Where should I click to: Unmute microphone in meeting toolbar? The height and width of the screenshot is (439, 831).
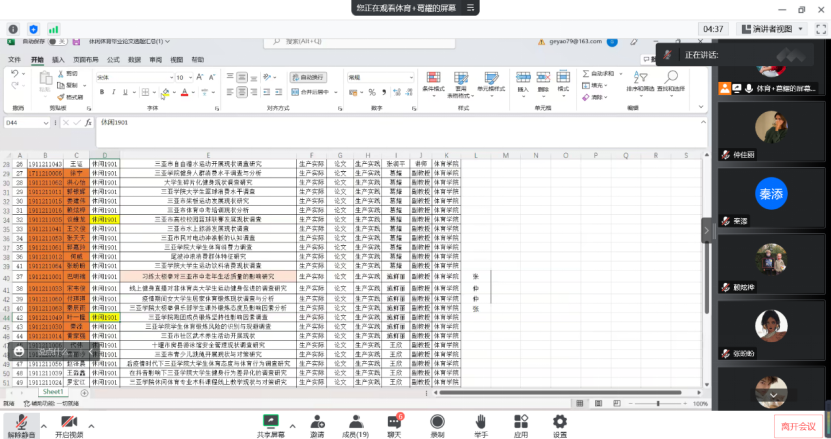click(20, 423)
